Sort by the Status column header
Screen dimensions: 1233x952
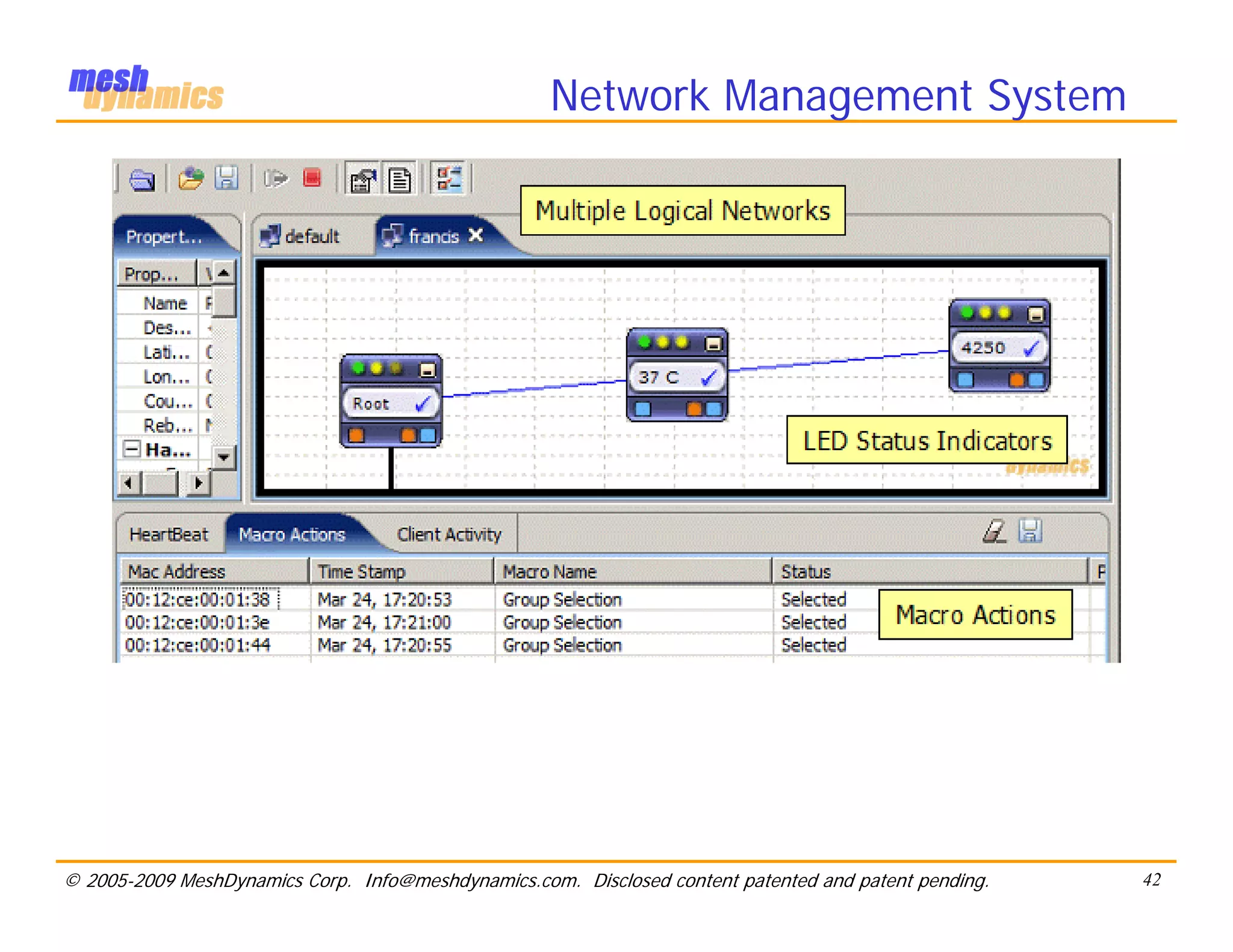pos(931,571)
